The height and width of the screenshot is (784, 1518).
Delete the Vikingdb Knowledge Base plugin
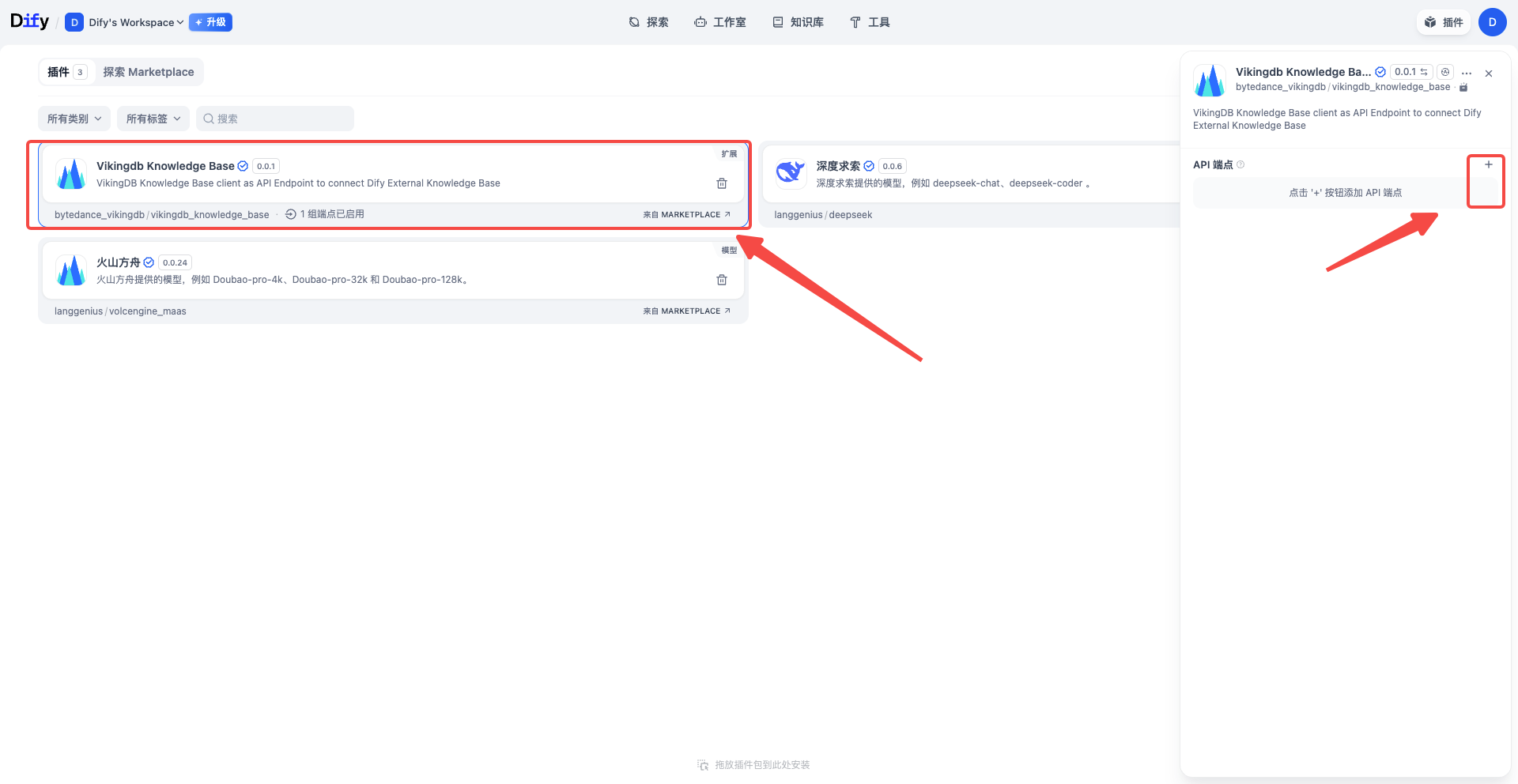click(722, 183)
